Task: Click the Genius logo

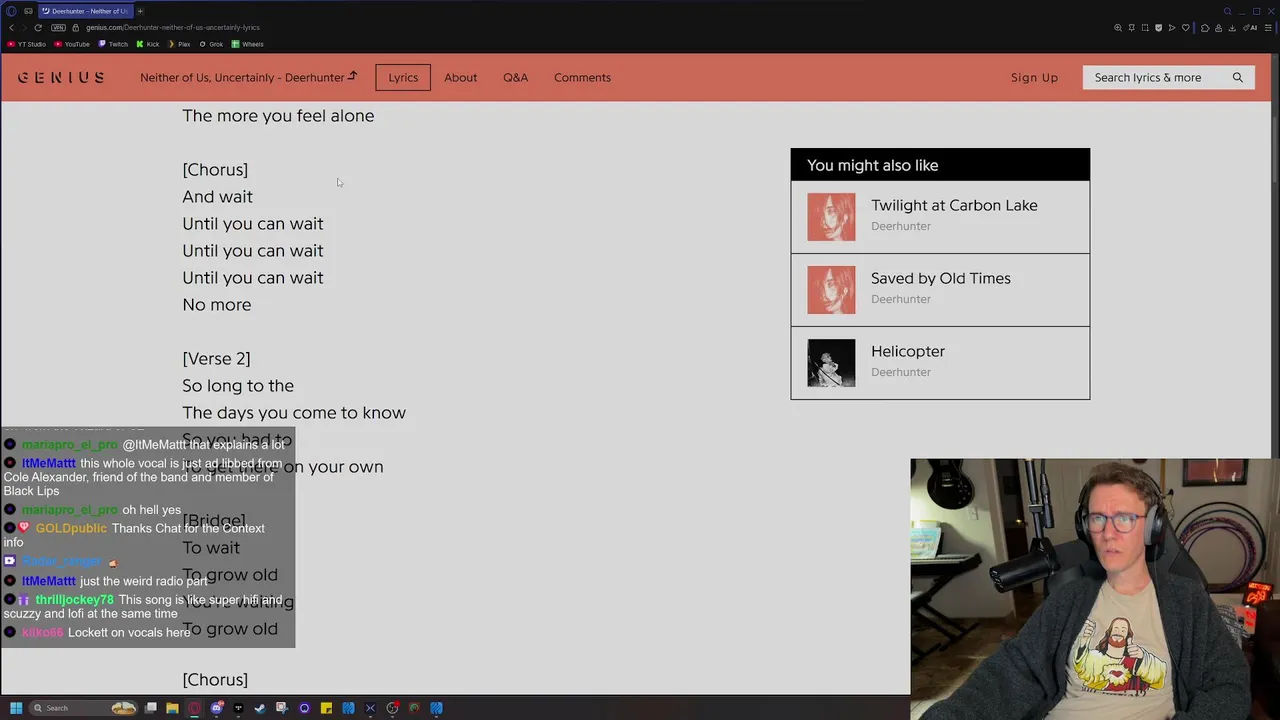Action: point(60,77)
